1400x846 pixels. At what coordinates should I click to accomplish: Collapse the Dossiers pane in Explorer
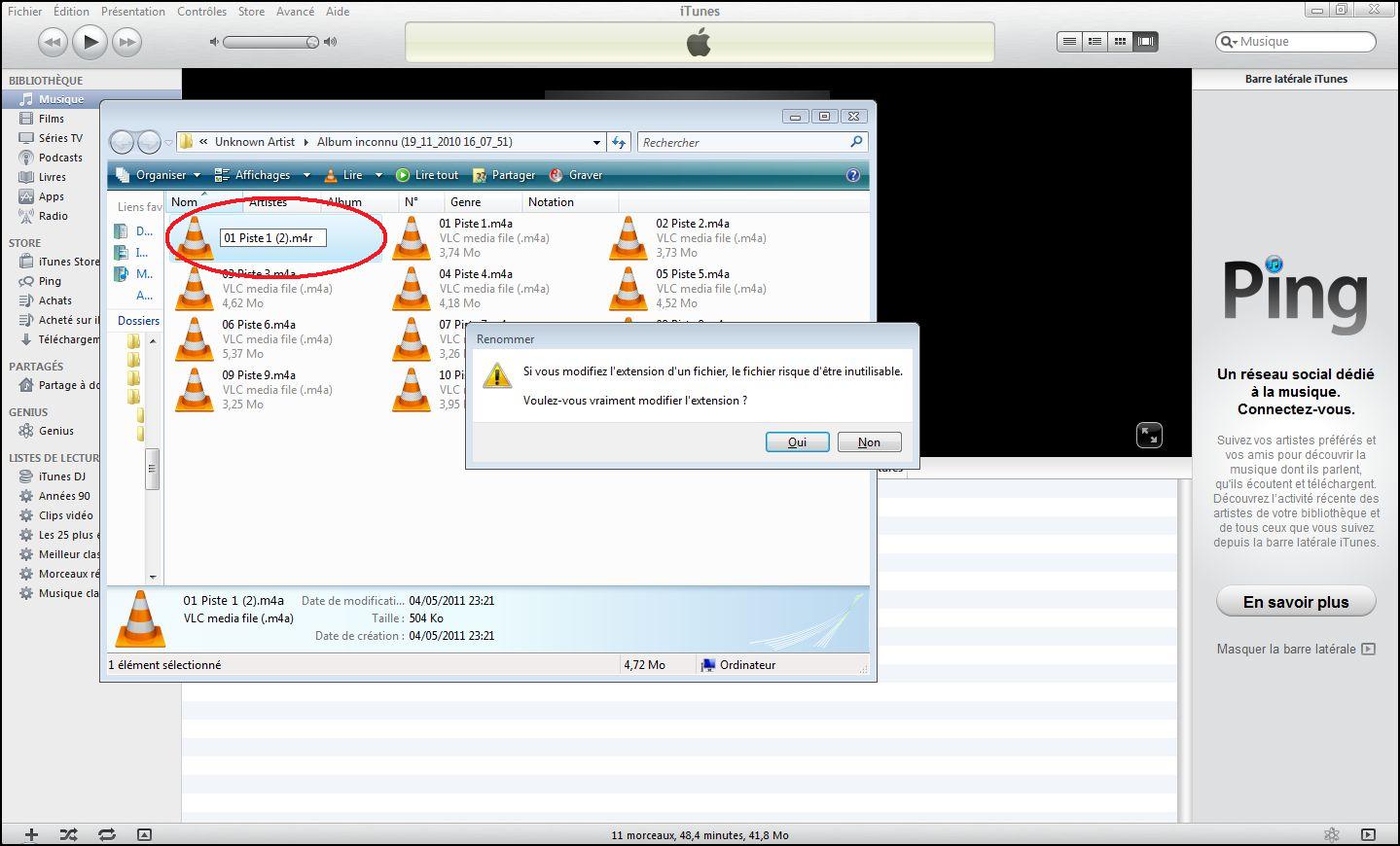point(138,321)
